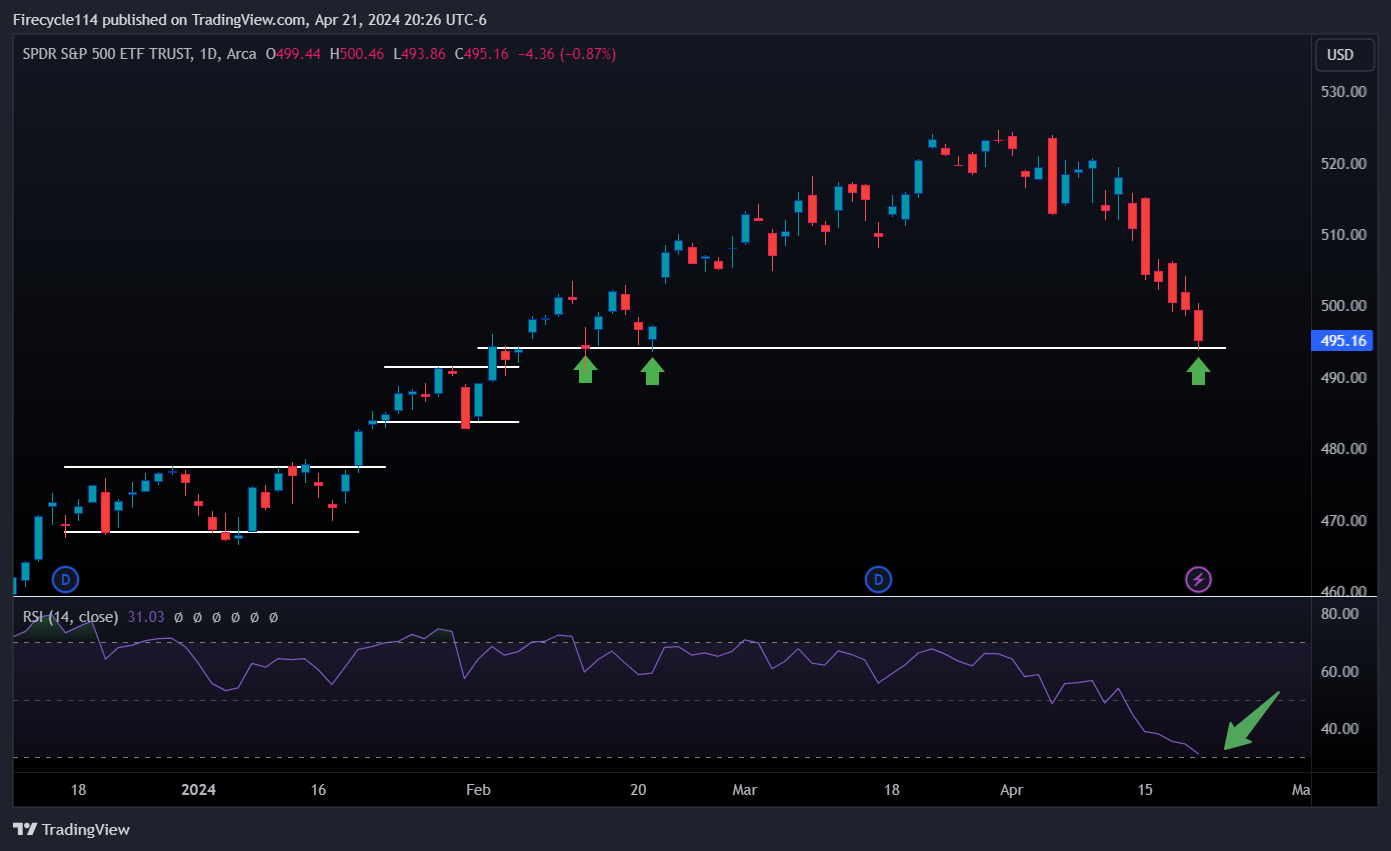Click the dividend D marker in March
Screen dimensions: 1391x851
pyautogui.click(x=879, y=579)
